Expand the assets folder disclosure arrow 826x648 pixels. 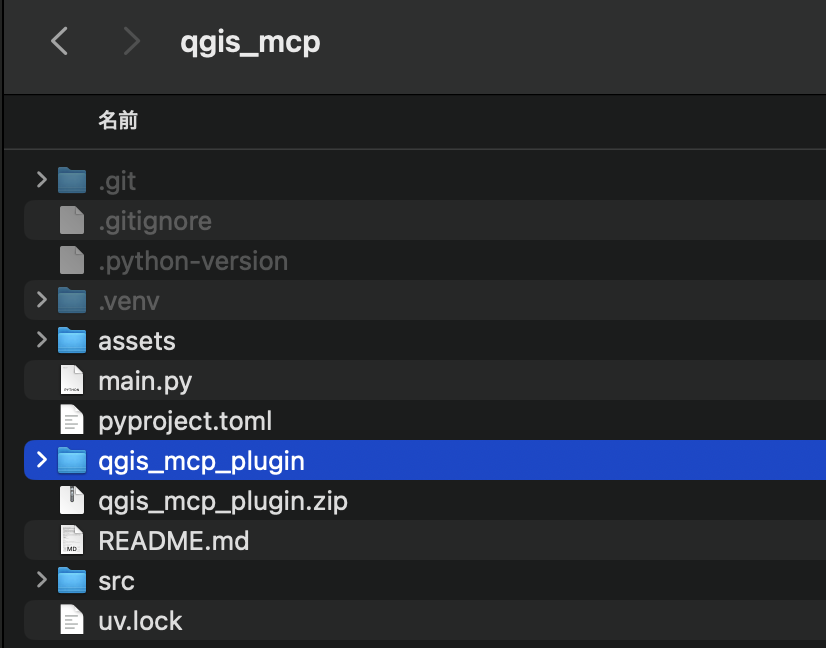[41, 341]
